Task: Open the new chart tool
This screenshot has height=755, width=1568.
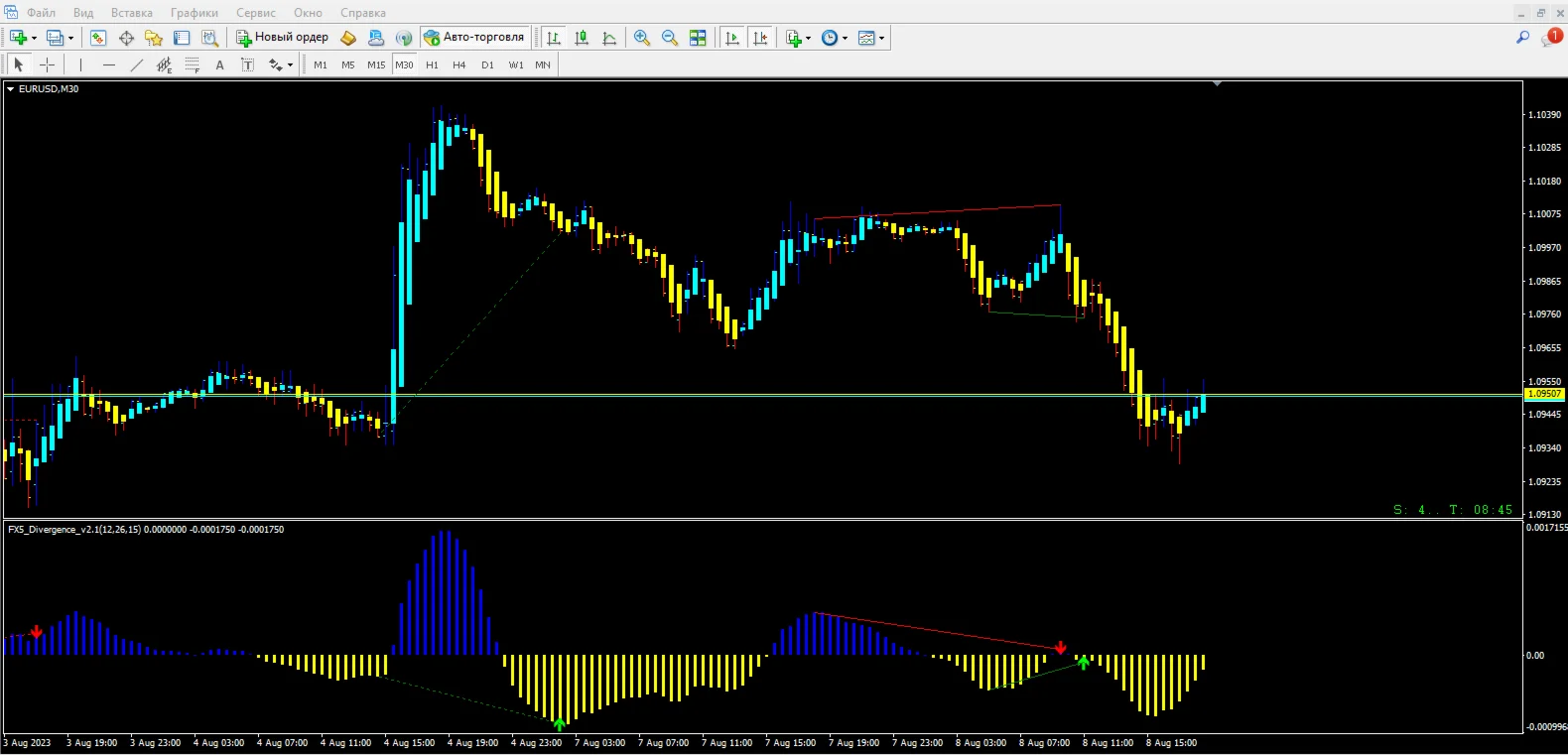Action: (18, 38)
